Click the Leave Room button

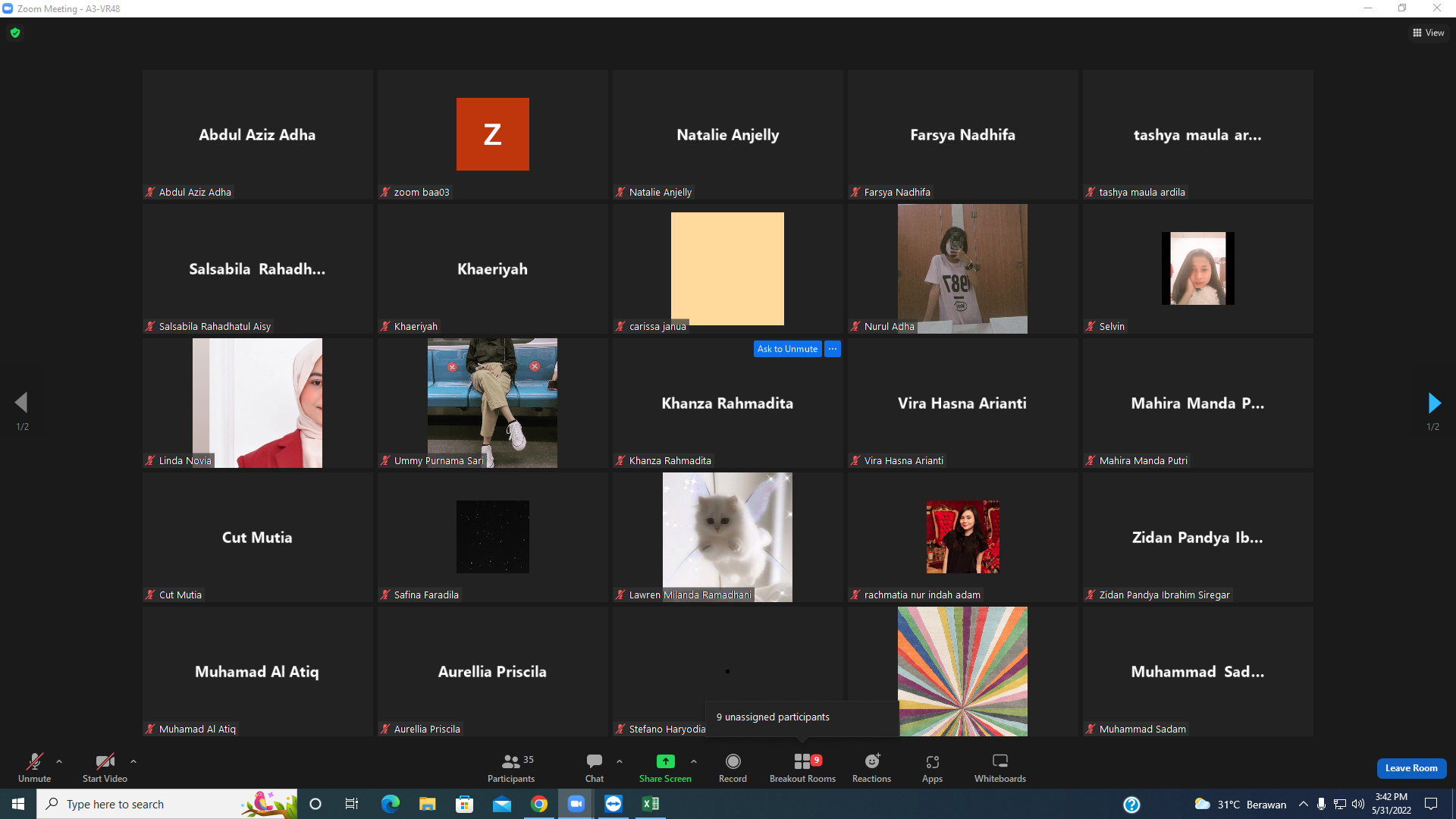pyautogui.click(x=1411, y=768)
